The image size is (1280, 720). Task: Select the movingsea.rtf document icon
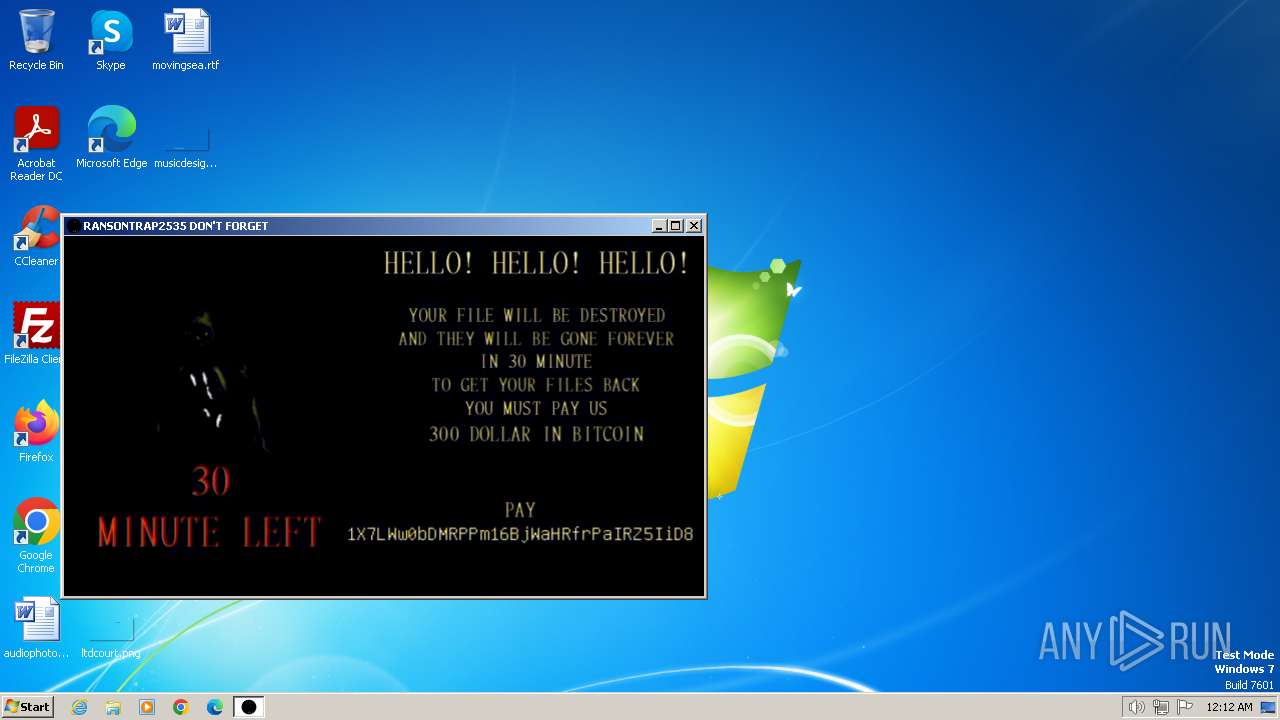pyautogui.click(x=186, y=40)
